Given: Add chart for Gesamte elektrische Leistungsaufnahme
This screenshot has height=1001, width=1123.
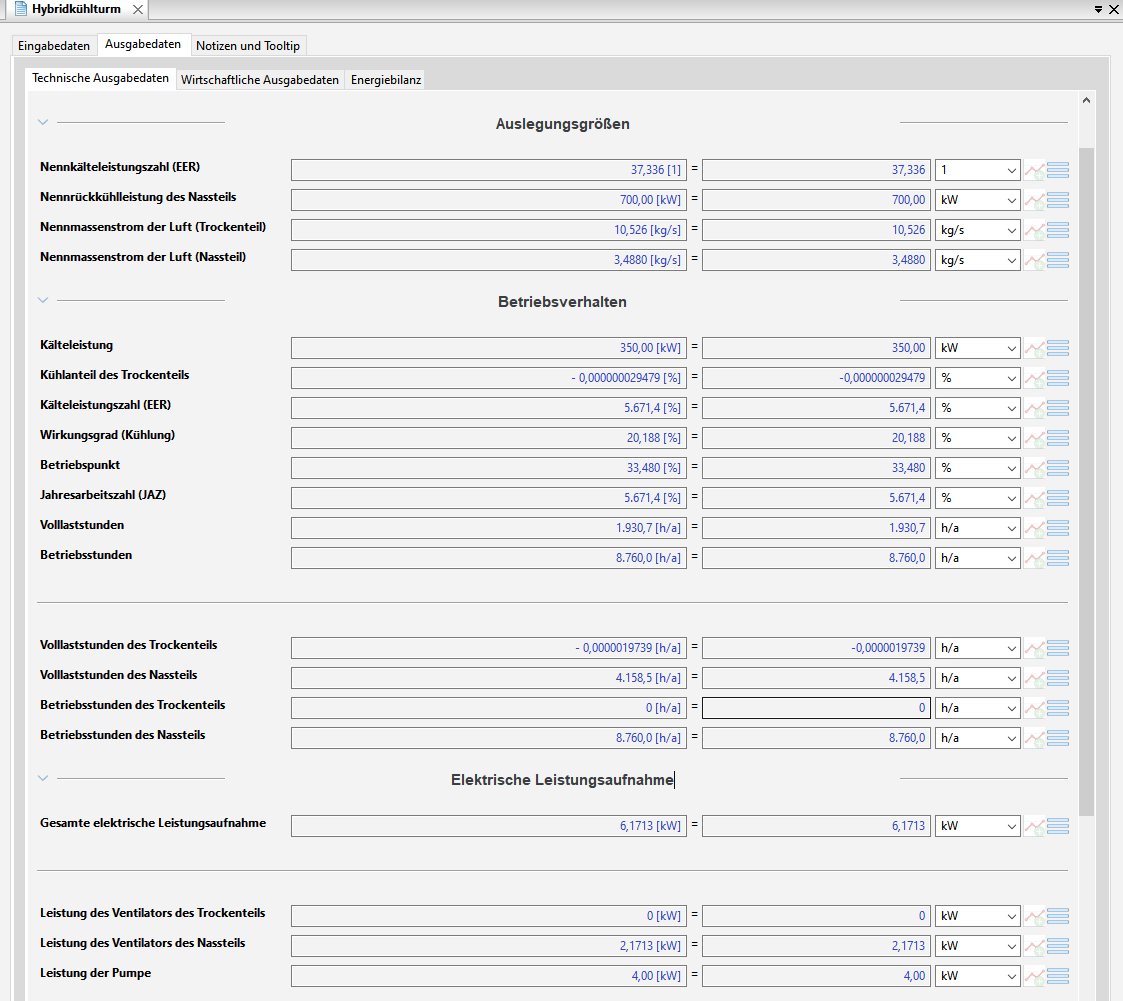Looking at the screenshot, I should click(x=1034, y=826).
